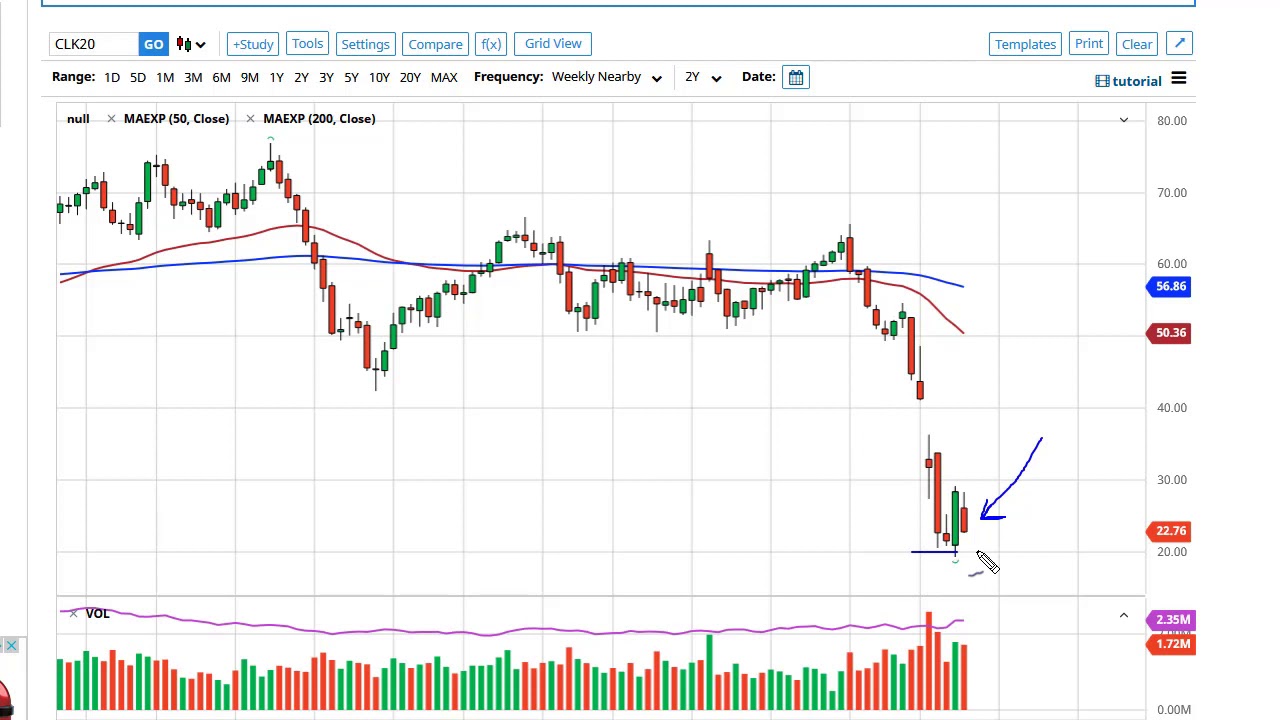The height and width of the screenshot is (720, 1280).
Task: Select the MAX range option
Action: tap(444, 77)
